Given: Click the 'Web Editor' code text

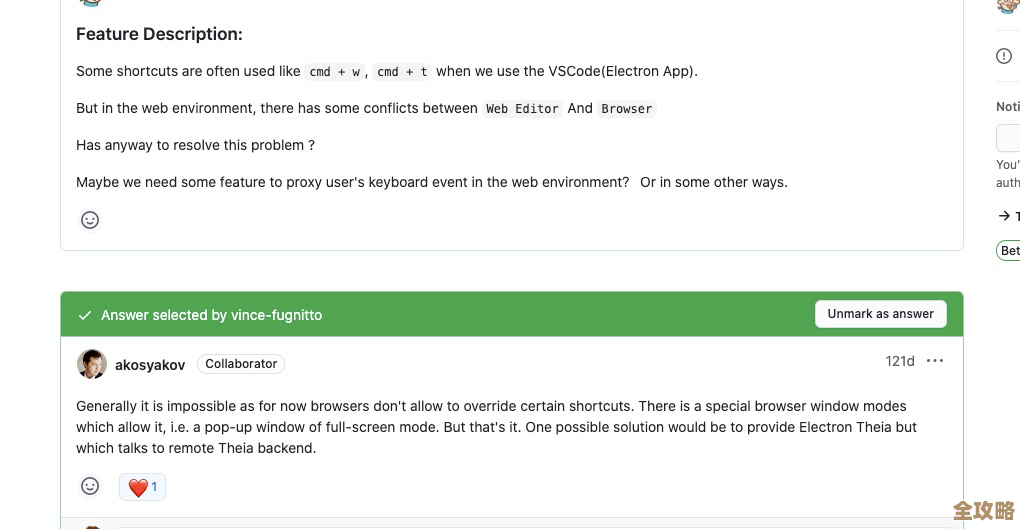Looking at the screenshot, I should tap(522, 109).
